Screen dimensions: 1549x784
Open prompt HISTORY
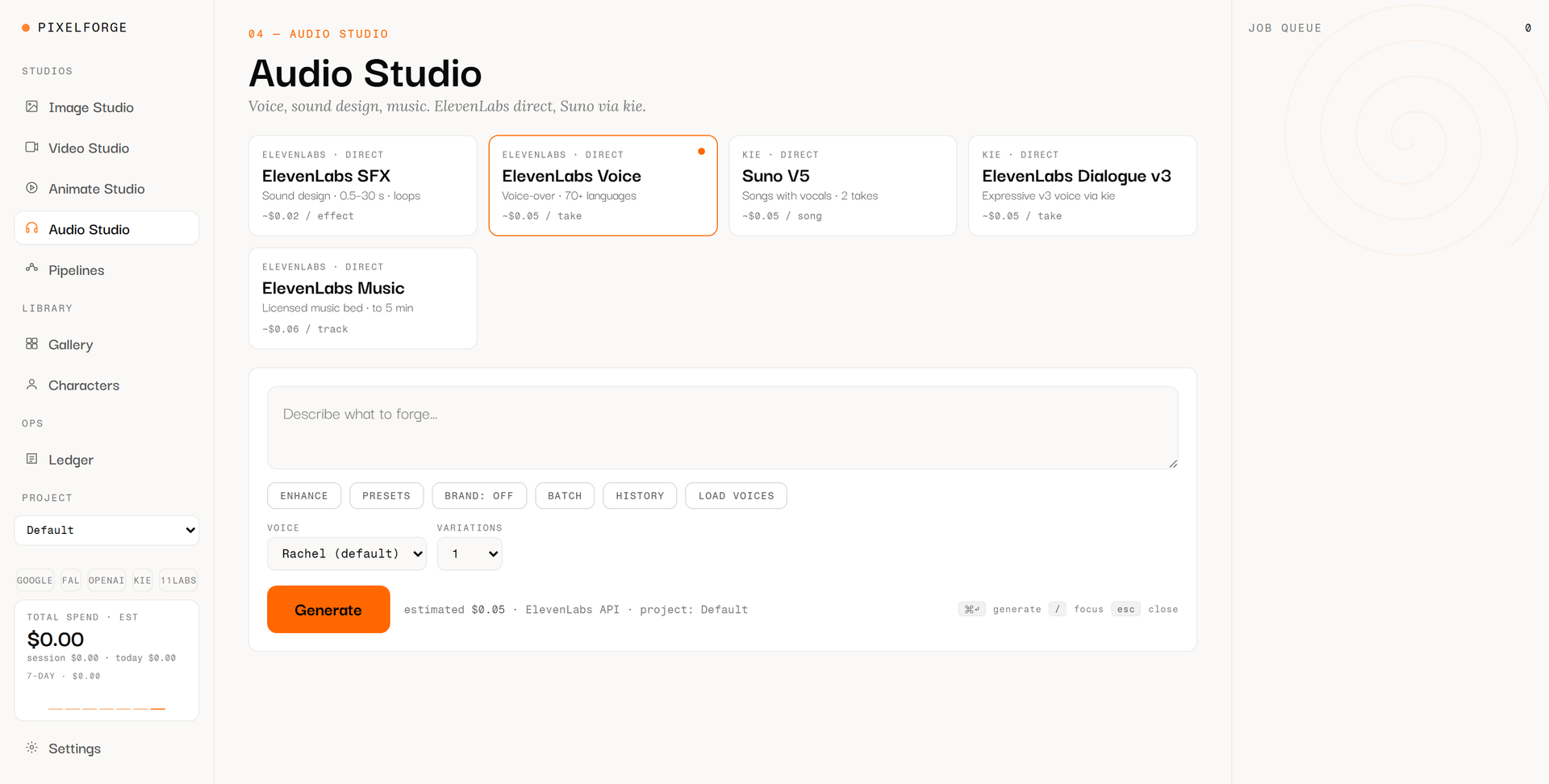640,496
